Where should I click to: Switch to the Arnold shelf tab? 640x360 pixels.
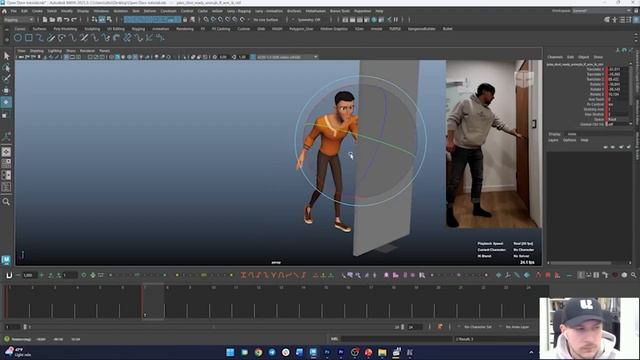(376, 29)
